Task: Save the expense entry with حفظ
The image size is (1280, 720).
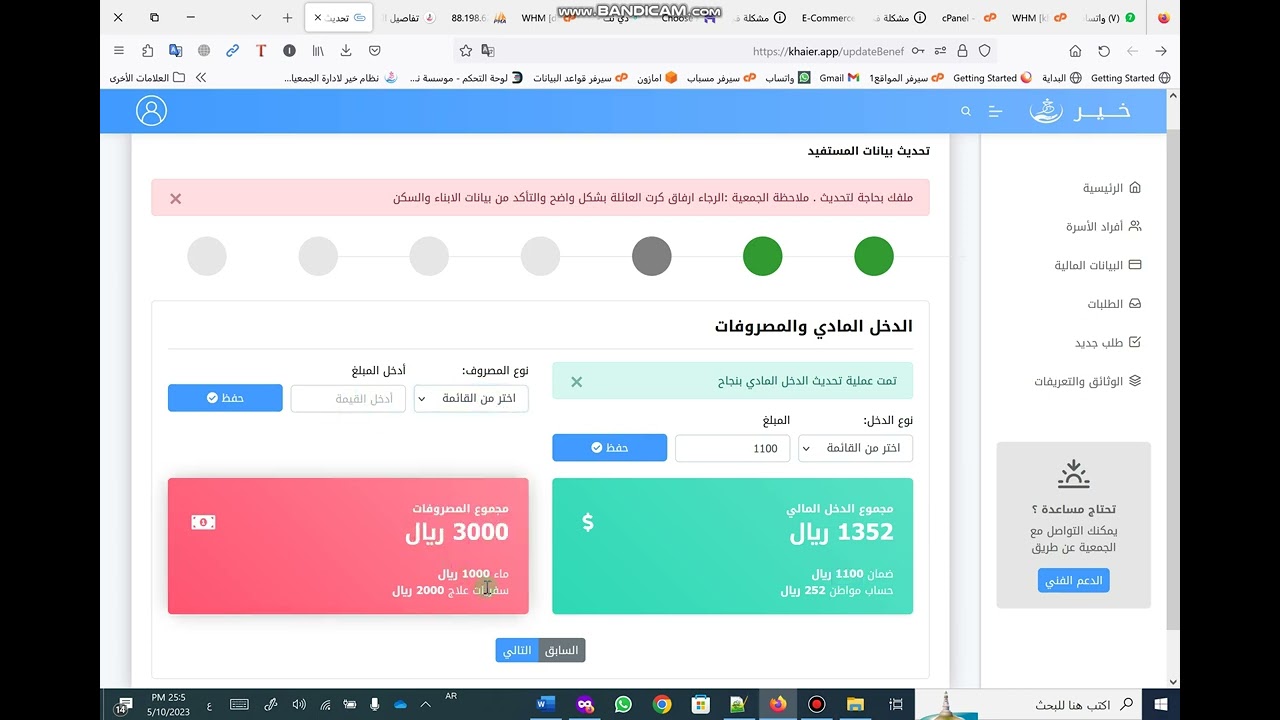Action: (x=225, y=398)
